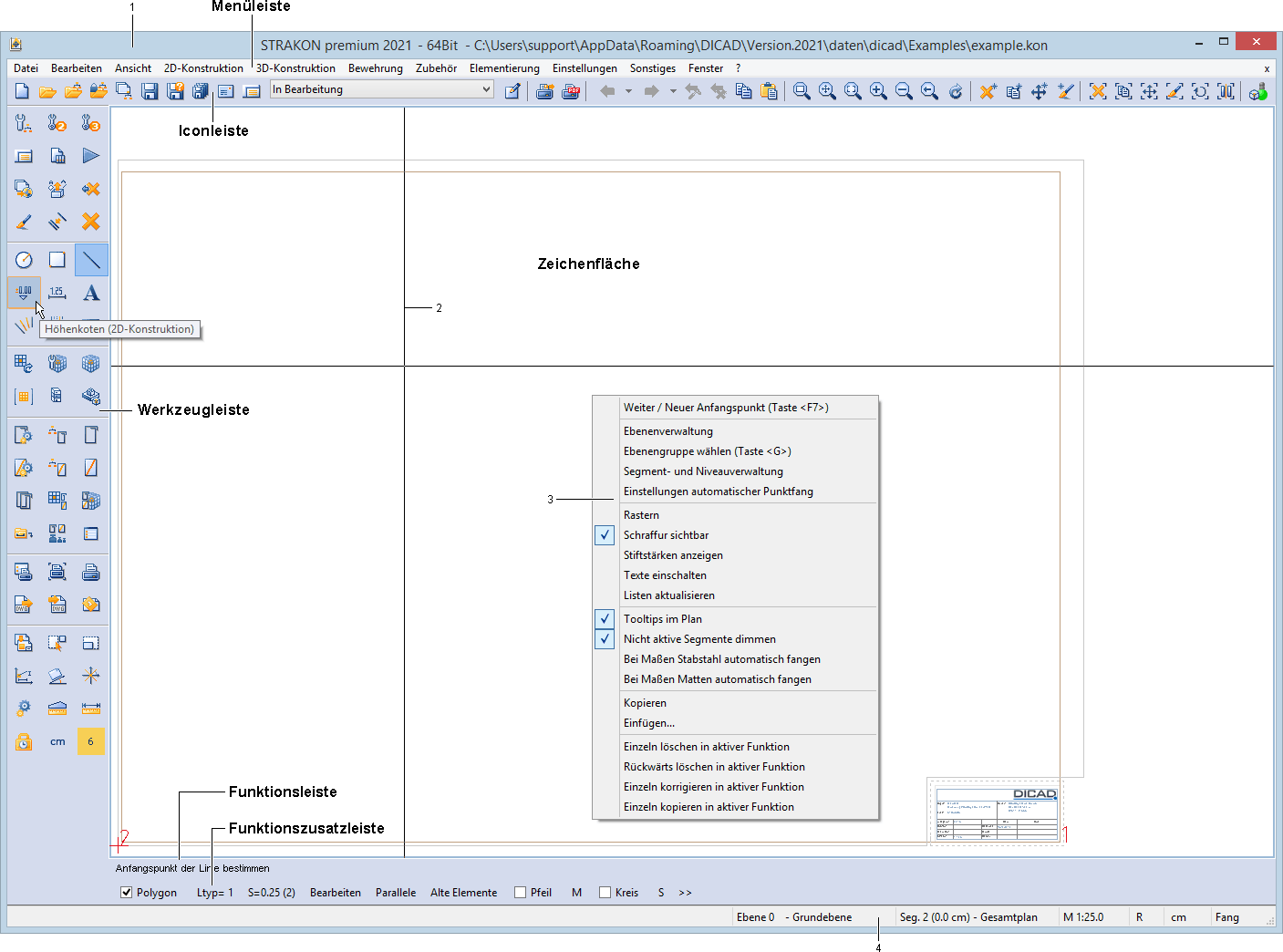This screenshot has height=952, width=1283.
Task: Open the In Bearbeitung status dropdown
Action: 382,89
